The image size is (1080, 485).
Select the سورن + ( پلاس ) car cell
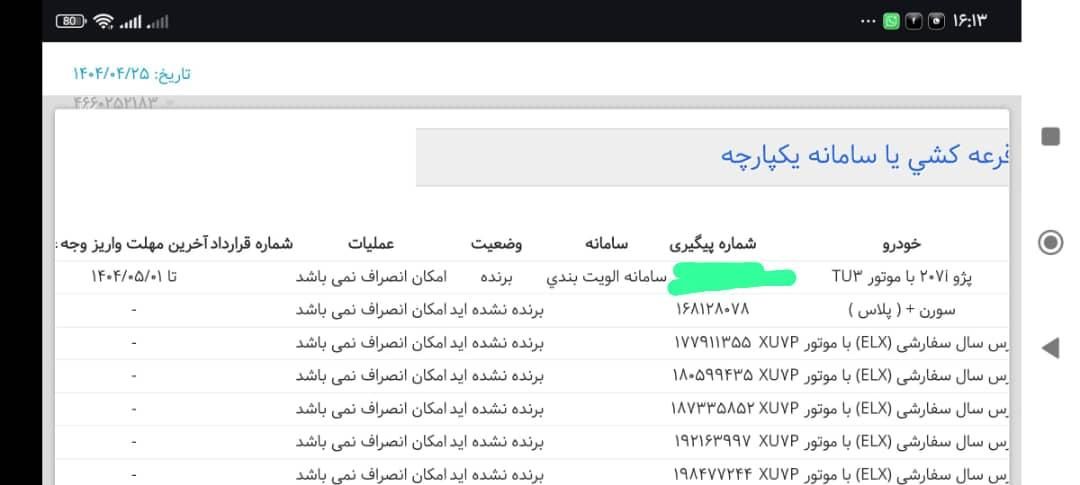click(x=902, y=310)
